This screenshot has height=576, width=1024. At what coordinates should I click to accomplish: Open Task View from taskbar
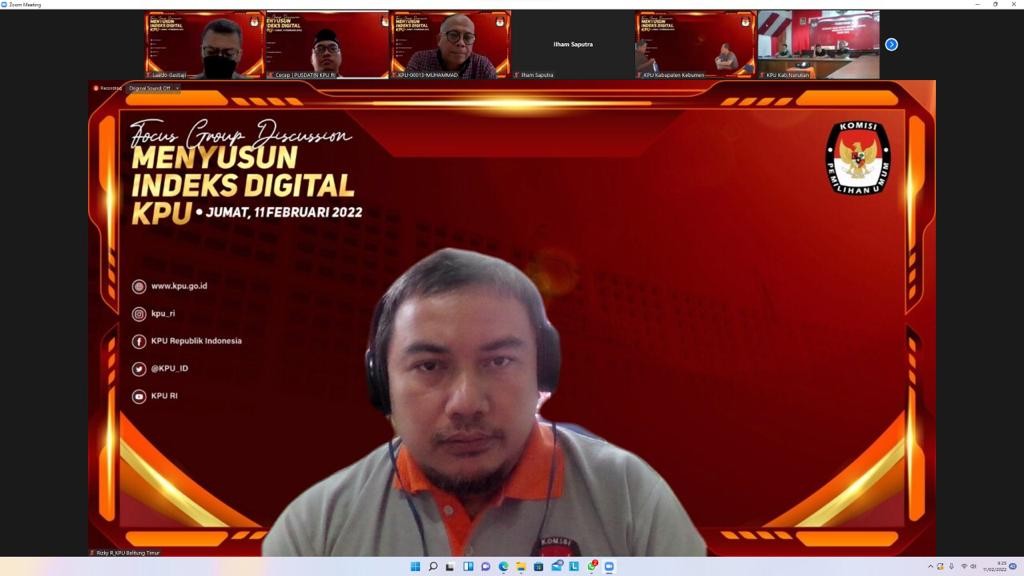(450, 567)
